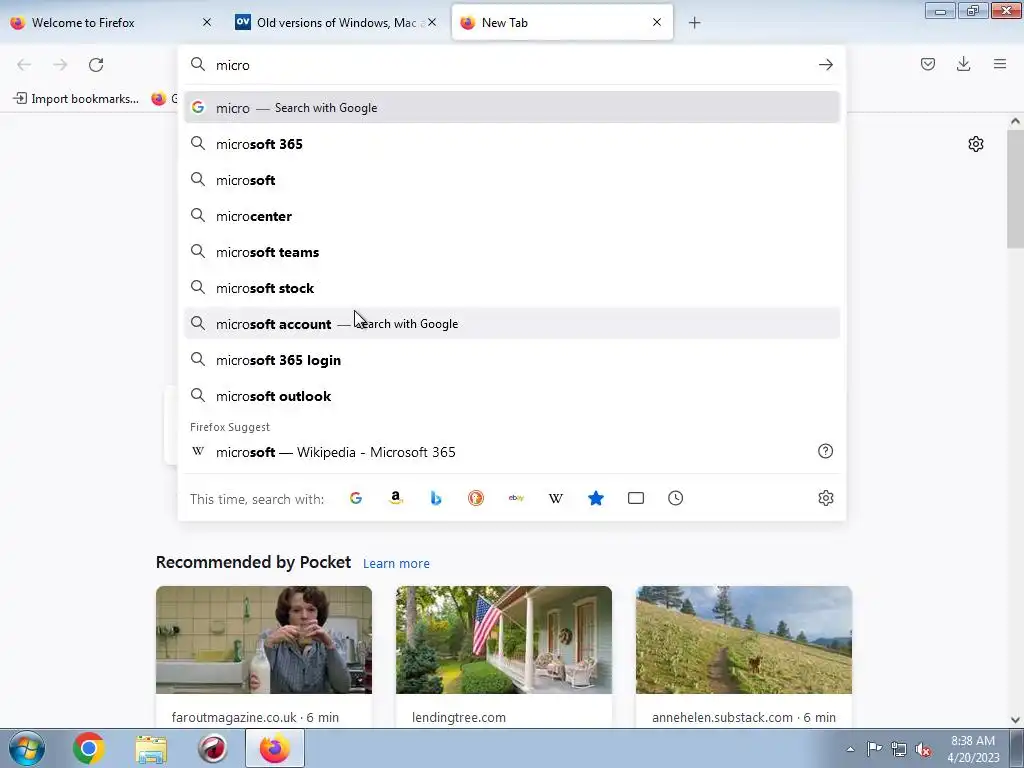1024x768 pixels.
Task: Open Wikipedia - Microsoft 365 Firefox Suggest result
Action: point(511,452)
